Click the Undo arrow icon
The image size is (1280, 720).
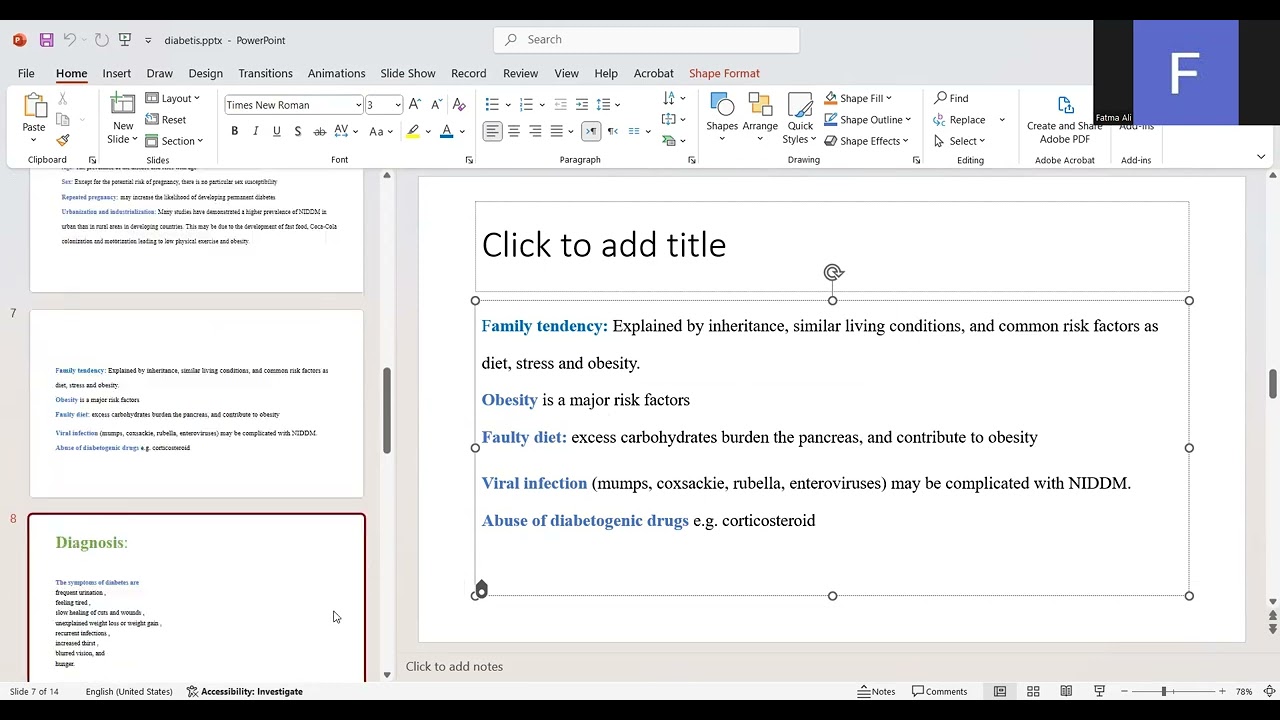coord(69,40)
